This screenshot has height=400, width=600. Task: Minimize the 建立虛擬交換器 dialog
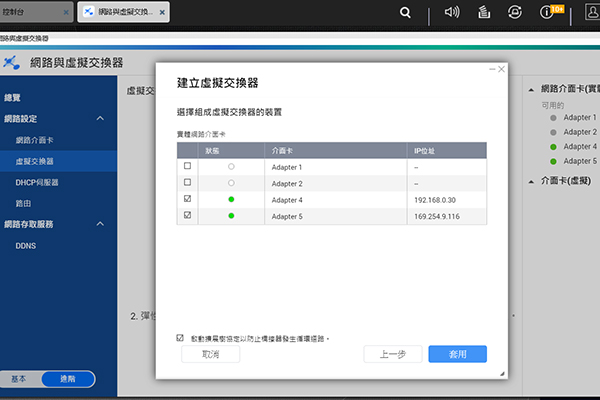click(x=492, y=69)
